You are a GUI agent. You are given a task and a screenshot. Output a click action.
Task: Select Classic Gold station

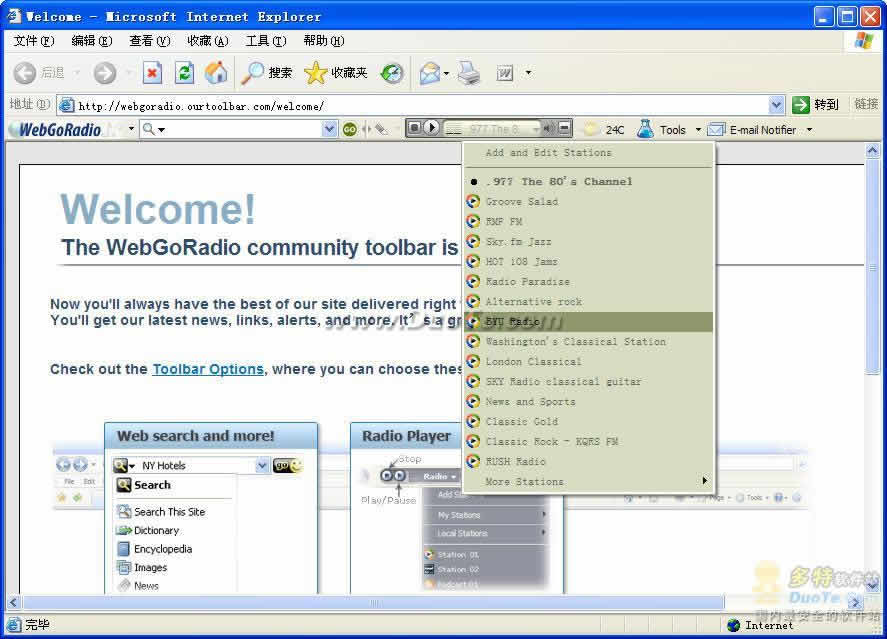click(x=588, y=422)
